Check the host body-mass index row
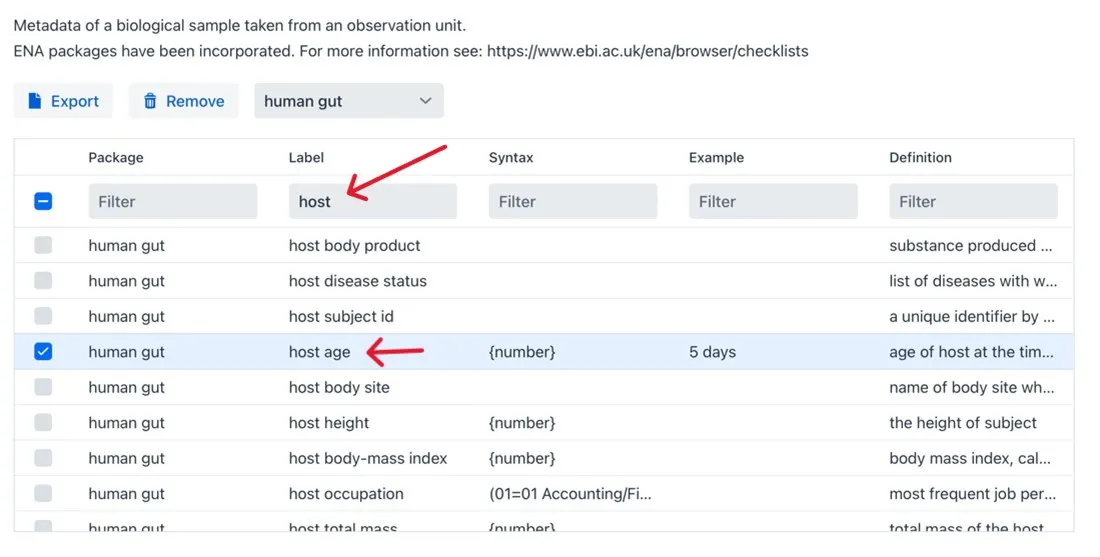 pos(43,458)
